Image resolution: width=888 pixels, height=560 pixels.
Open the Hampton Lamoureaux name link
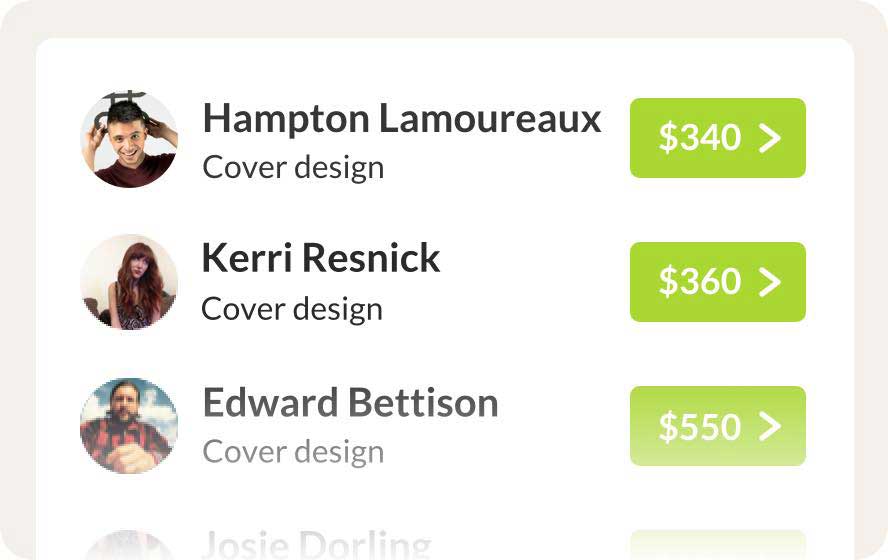click(x=402, y=119)
